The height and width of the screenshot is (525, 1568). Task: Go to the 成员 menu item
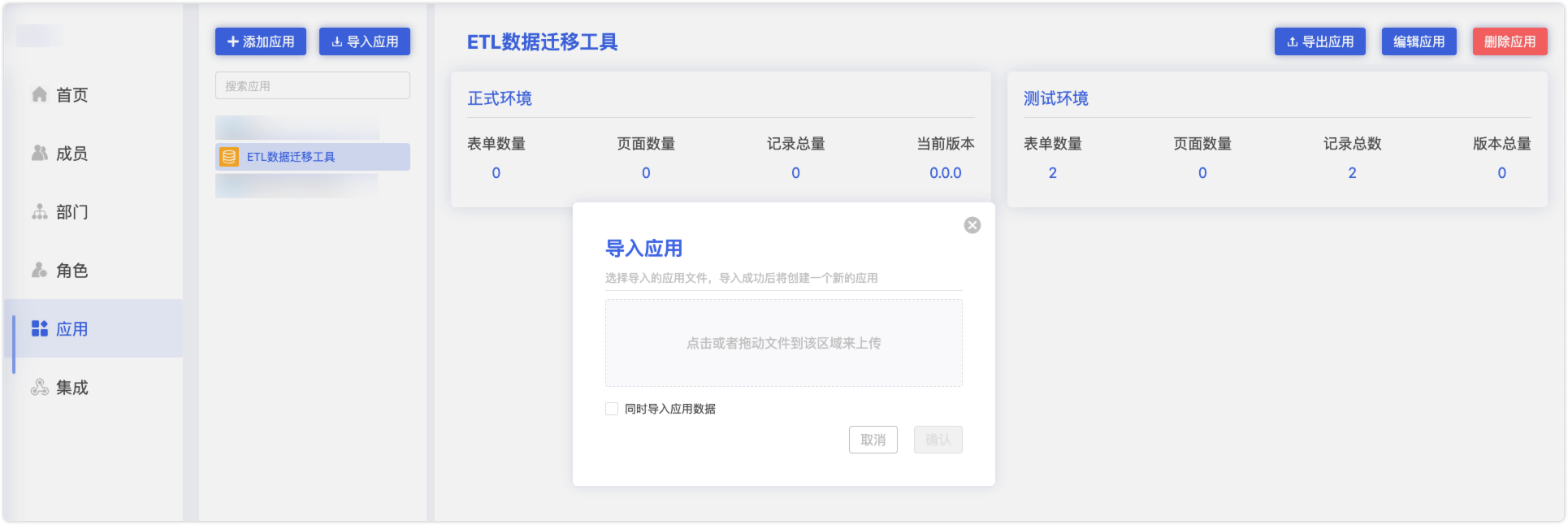(71, 154)
